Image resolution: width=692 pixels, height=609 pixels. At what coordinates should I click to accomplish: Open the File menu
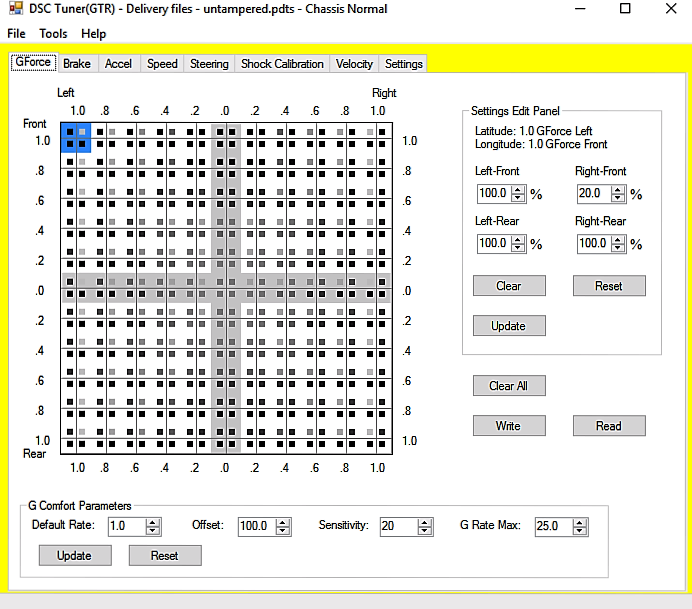point(16,34)
